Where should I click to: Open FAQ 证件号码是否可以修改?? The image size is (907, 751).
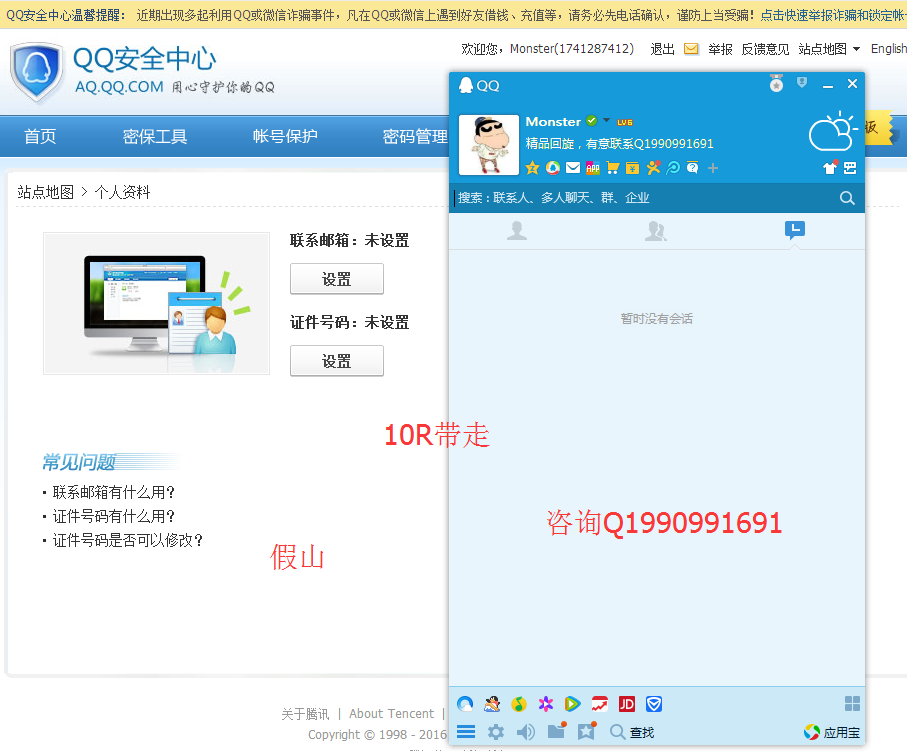[128, 540]
